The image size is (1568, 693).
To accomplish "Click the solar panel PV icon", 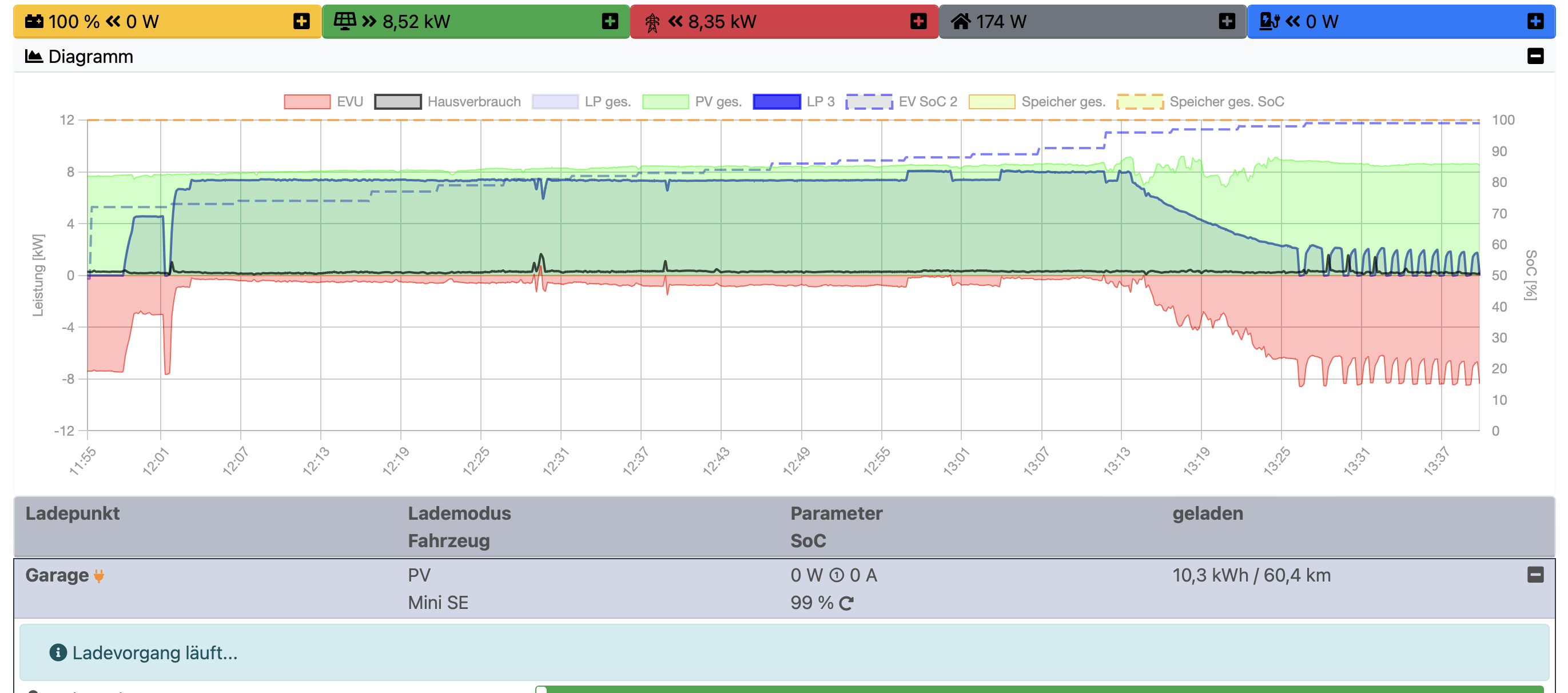I will tap(344, 21).
